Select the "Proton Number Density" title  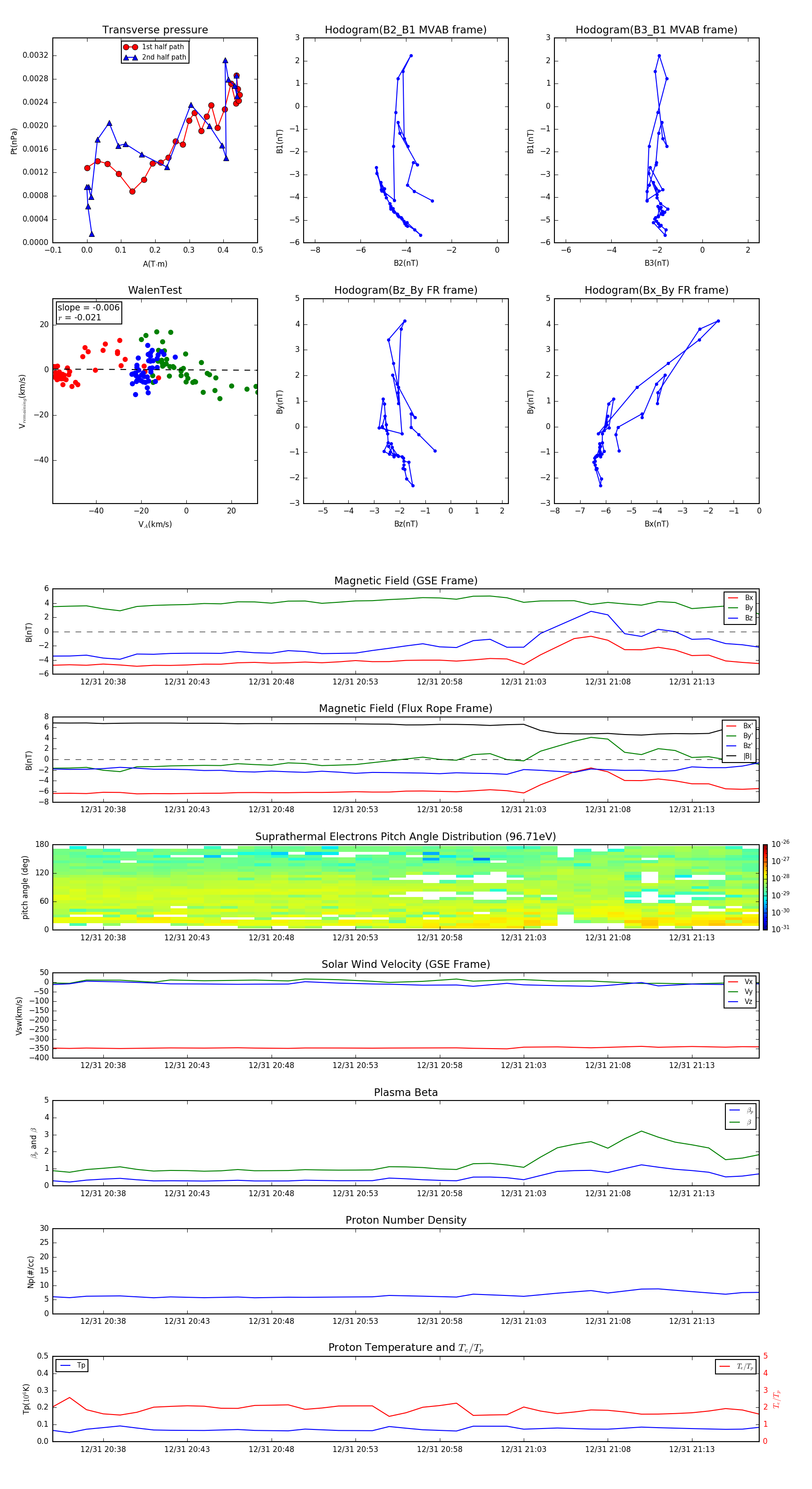(406, 1220)
